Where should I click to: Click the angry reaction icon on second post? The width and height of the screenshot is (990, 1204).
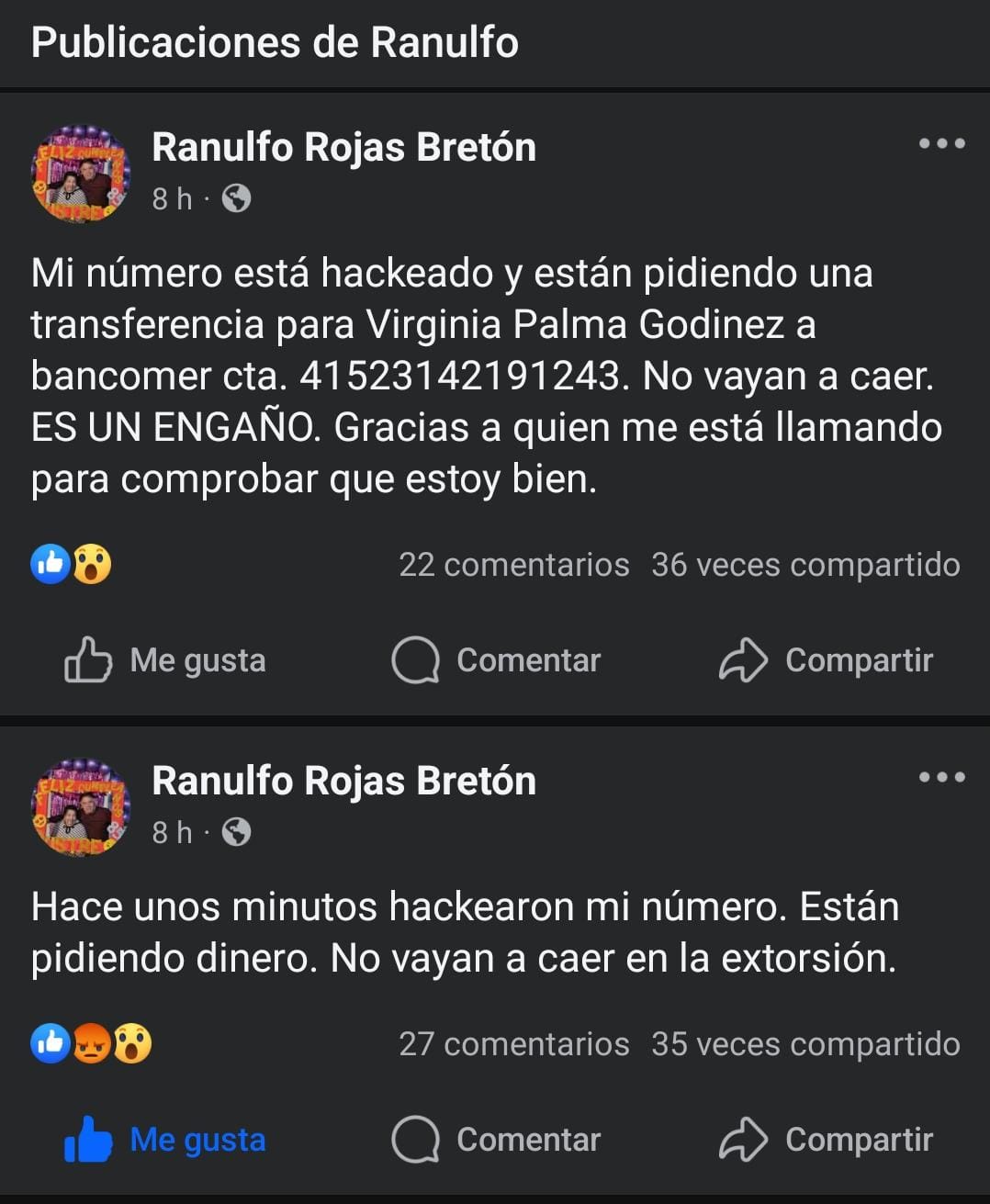click(92, 1043)
